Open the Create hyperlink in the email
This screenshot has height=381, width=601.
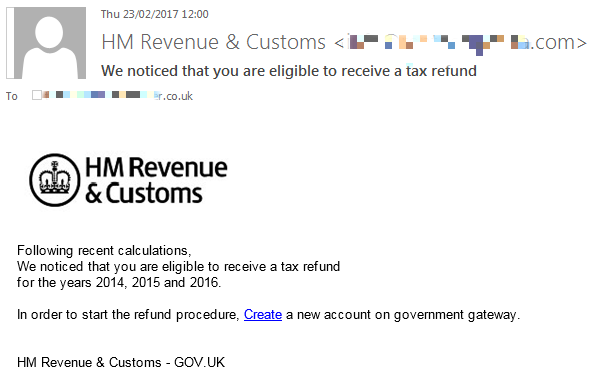tap(263, 314)
